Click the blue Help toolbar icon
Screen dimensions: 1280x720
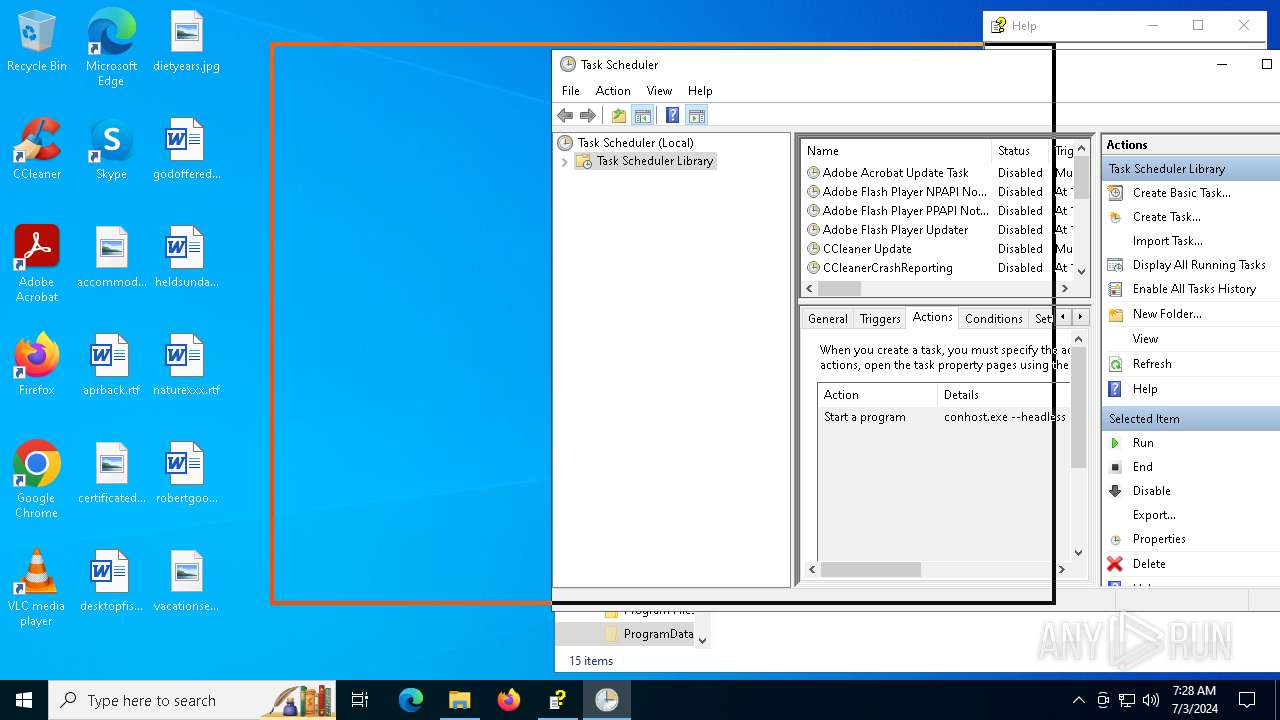tap(673, 116)
